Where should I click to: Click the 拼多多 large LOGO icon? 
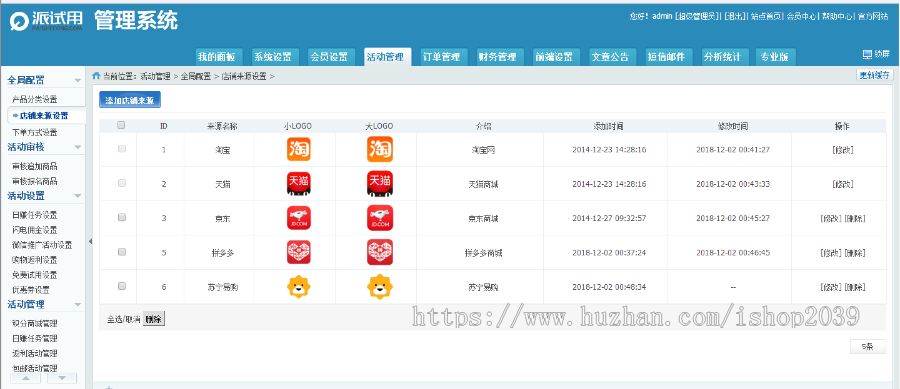(x=380, y=252)
